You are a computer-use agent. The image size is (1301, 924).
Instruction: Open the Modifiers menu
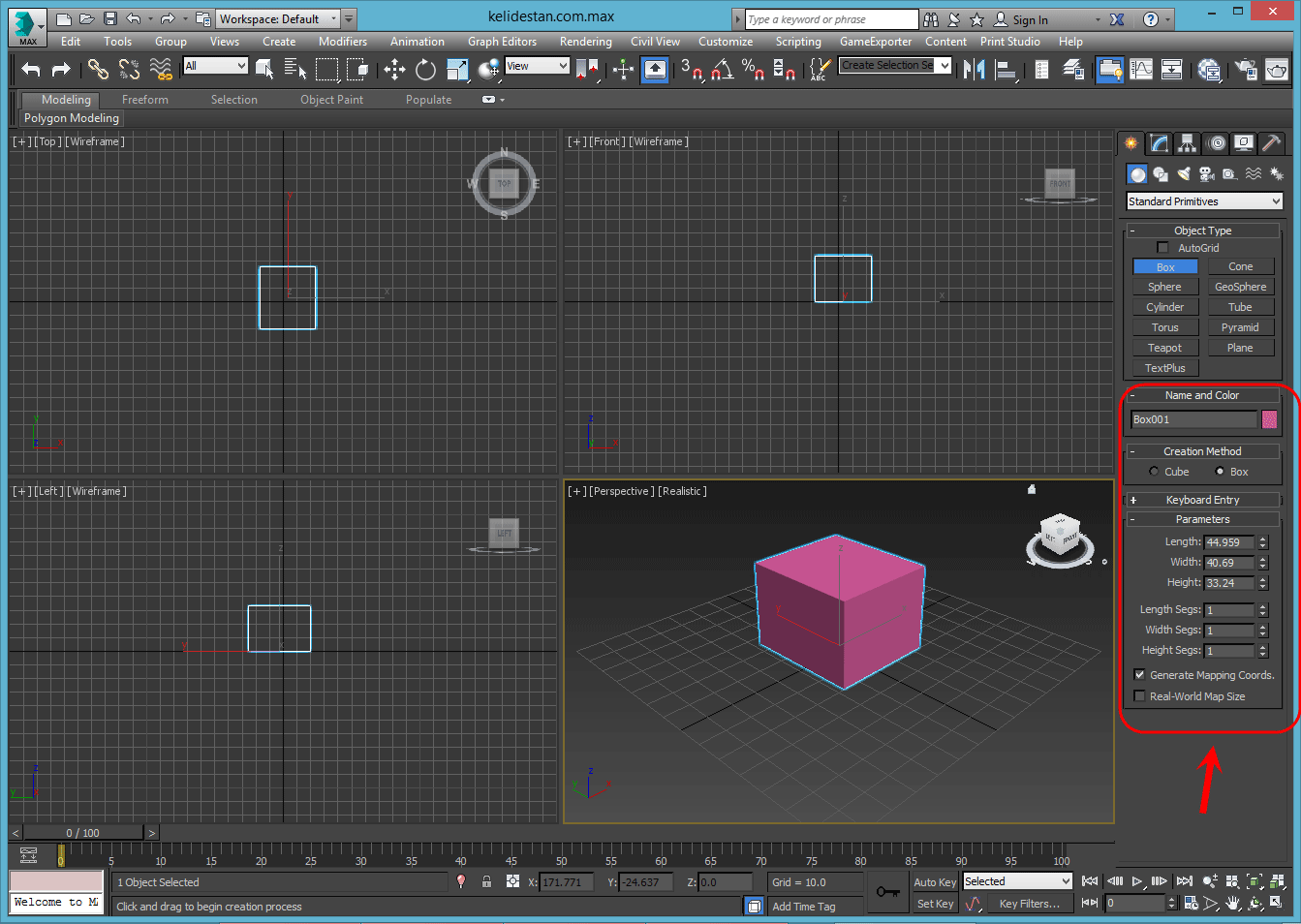click(343, 42)
